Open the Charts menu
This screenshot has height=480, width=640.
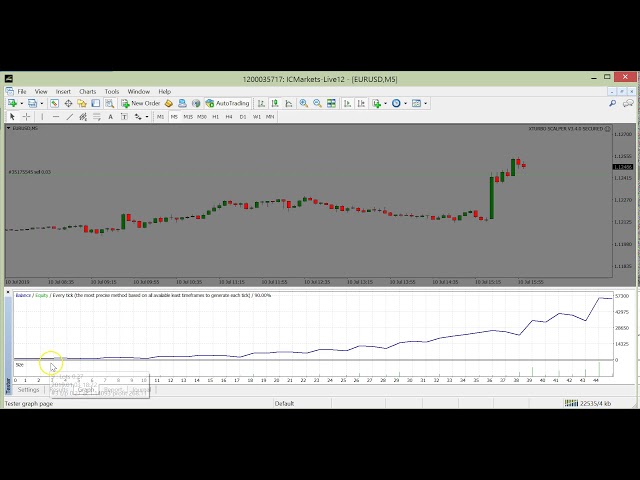click(88, 91)
